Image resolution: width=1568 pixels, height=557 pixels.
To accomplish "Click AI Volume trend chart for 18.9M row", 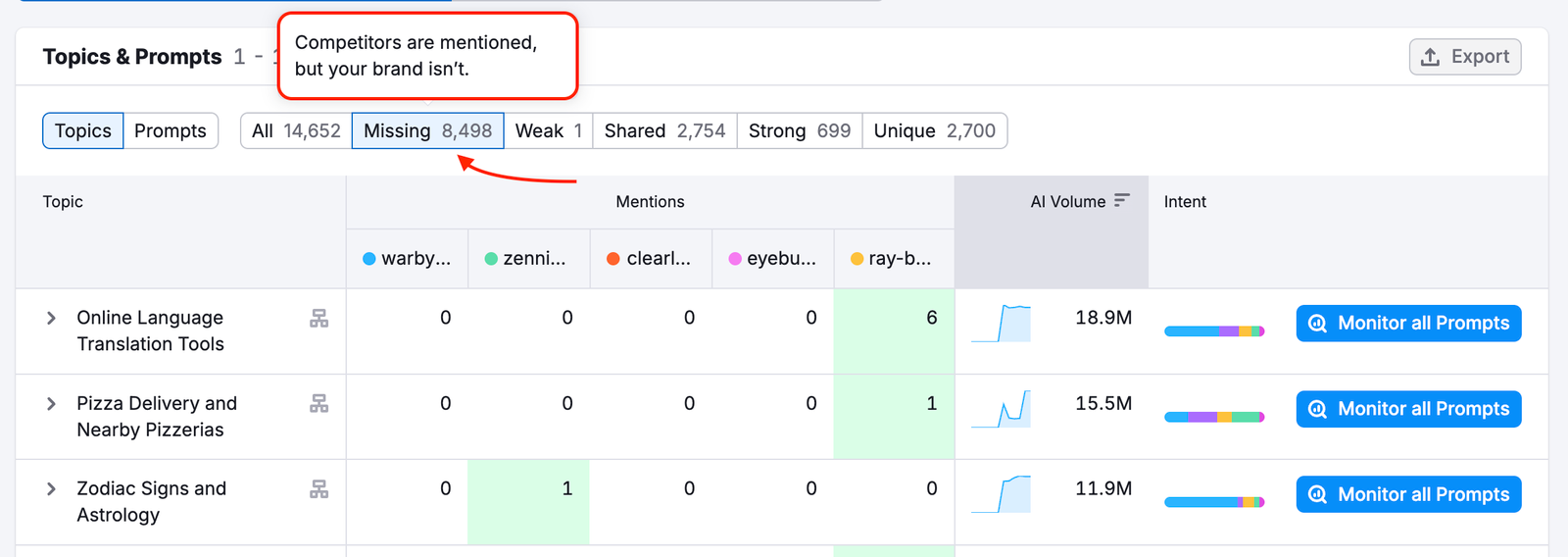I will click(1002, 324).
